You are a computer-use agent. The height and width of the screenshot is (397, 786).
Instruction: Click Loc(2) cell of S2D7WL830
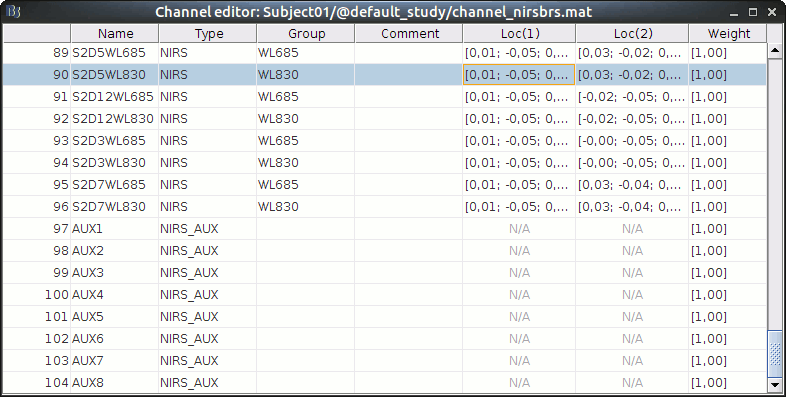(633, 207)
